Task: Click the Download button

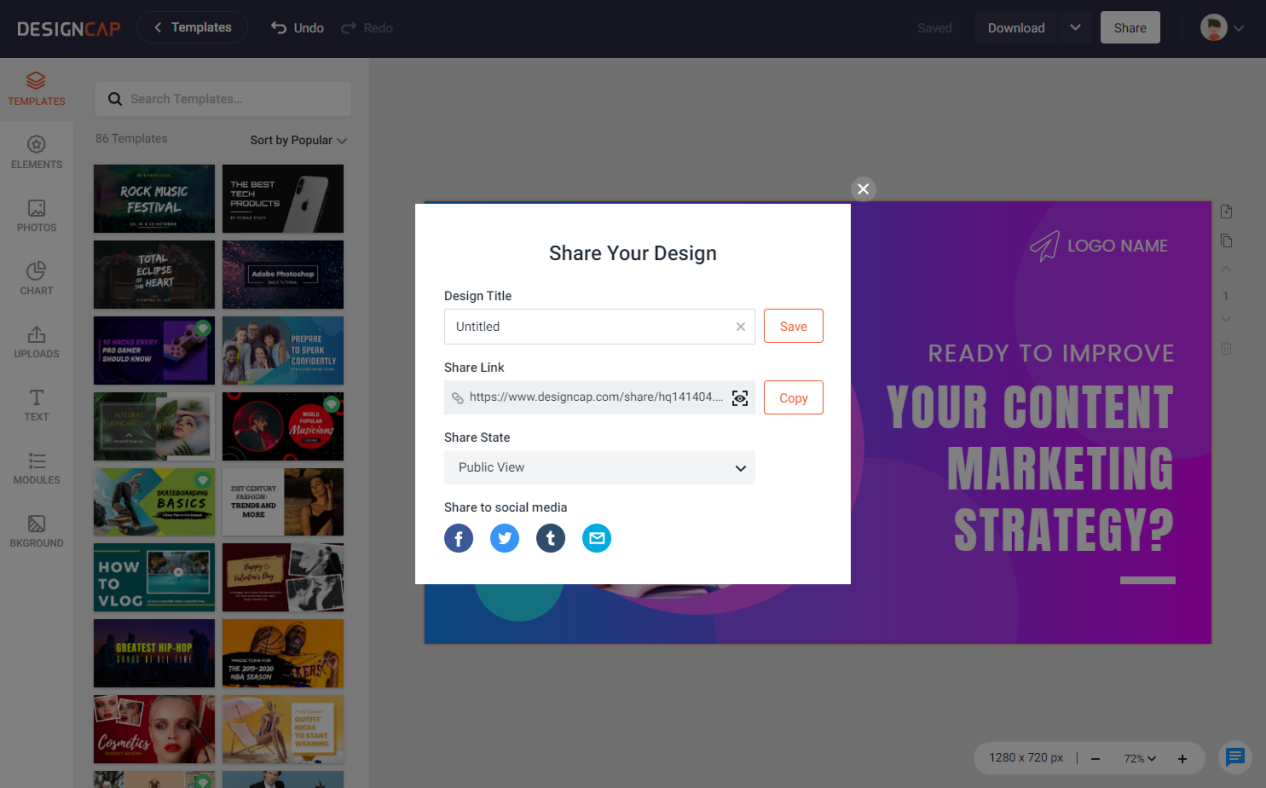Action: point(1016,28)
